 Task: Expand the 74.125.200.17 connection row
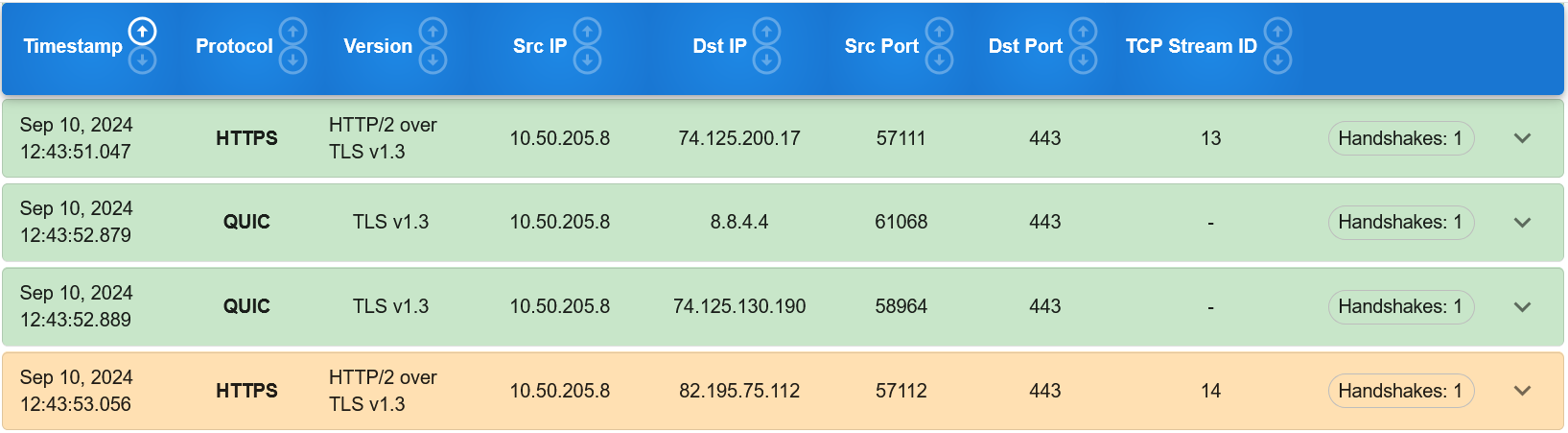tap(1522, 138)
